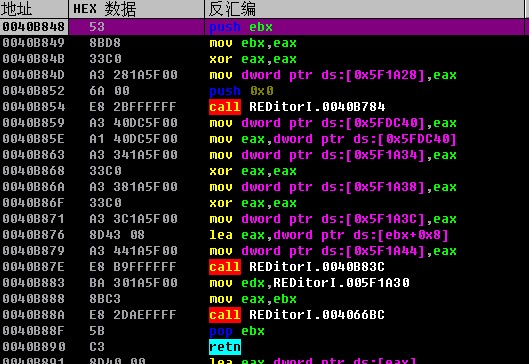Click hex bytes A3 341A5F00
This screenshot has width=529, height=364.
pos(133,155)
